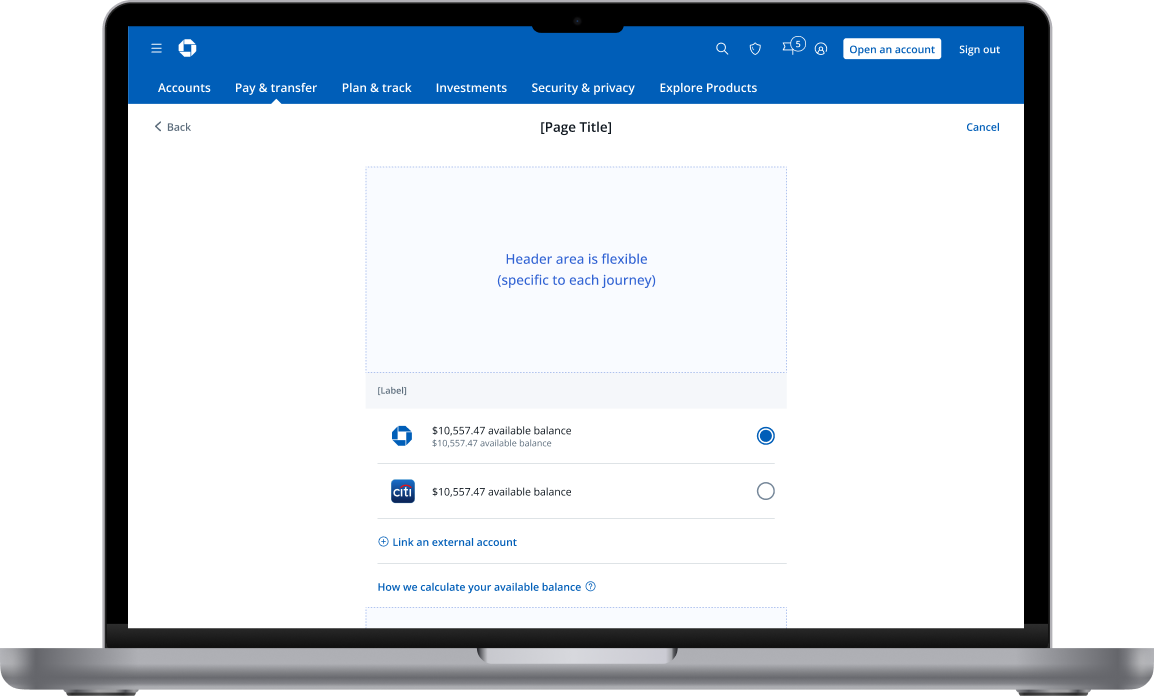Click the Chase account logo in list
The image size is (1154, 696).
(x=402, y=436)
